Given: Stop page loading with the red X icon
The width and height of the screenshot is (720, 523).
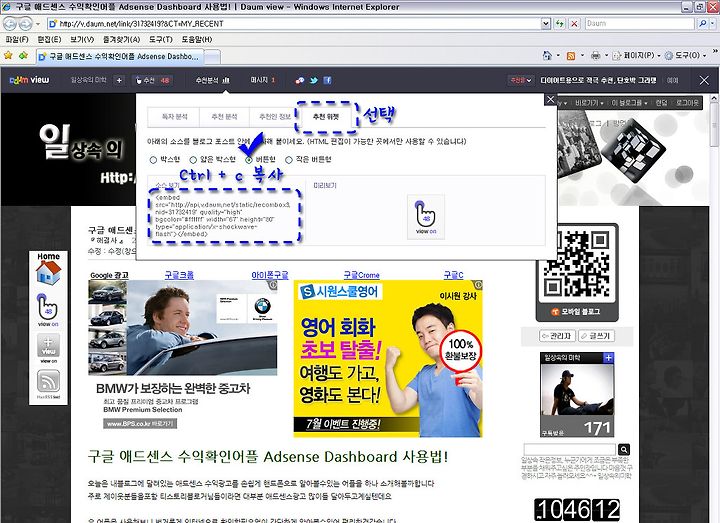Looking at the screenshot, I should [x=574, y=23].
